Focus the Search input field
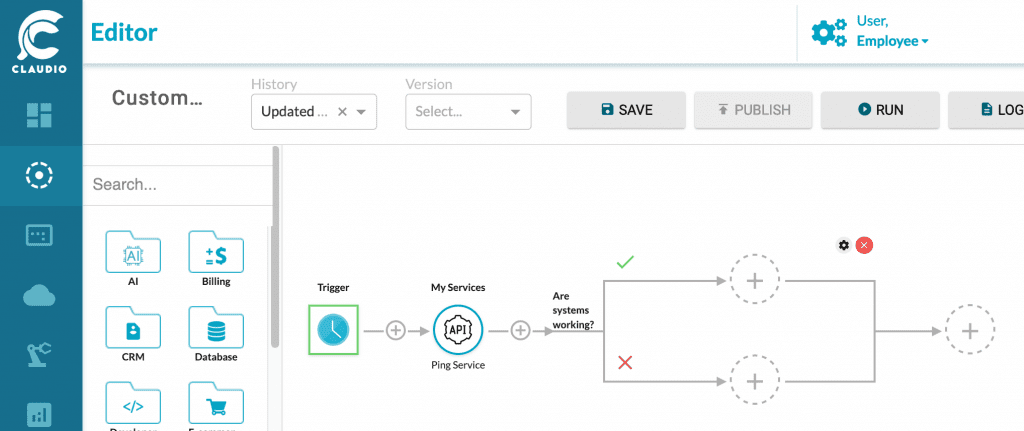The width and height of the screenshot is (1024, 431). (x=177, y=184)
